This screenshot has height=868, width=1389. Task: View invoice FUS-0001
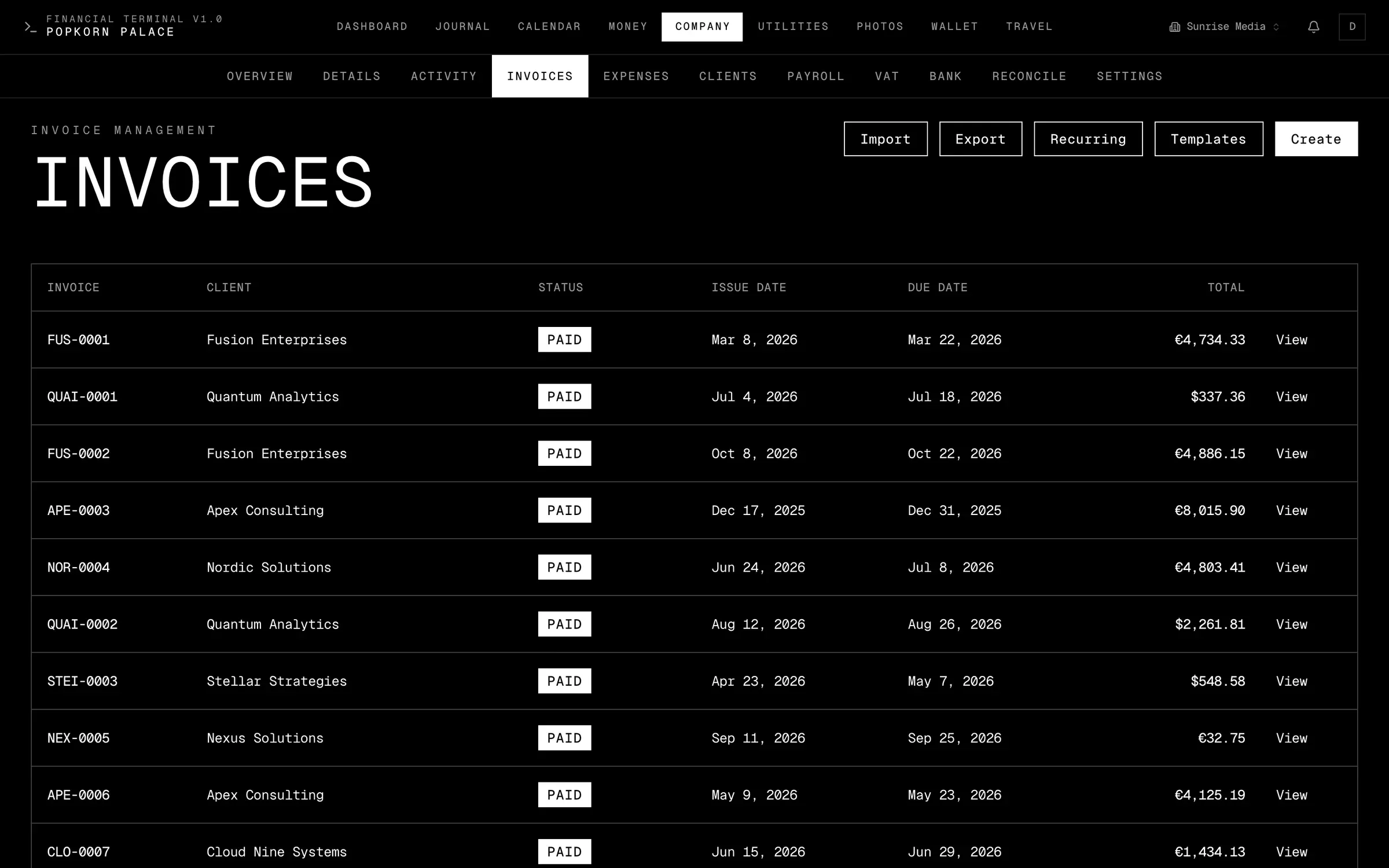coord(1292,340)
